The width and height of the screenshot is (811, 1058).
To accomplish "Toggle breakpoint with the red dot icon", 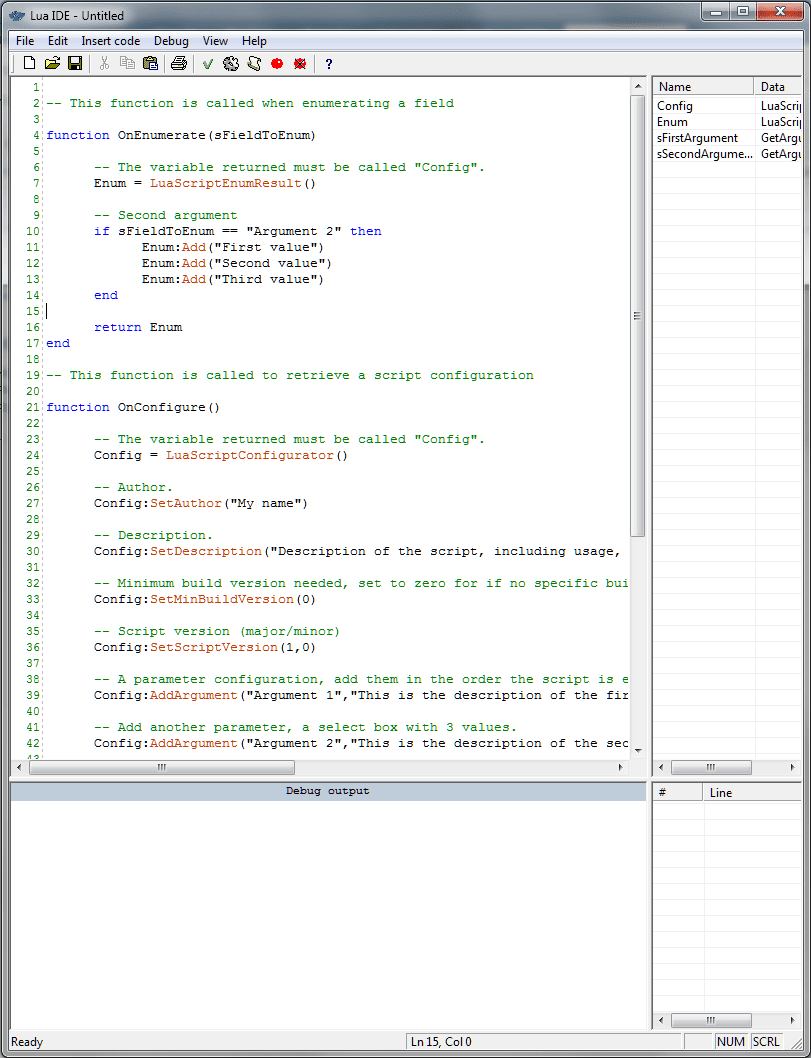I will pos(277,63).
